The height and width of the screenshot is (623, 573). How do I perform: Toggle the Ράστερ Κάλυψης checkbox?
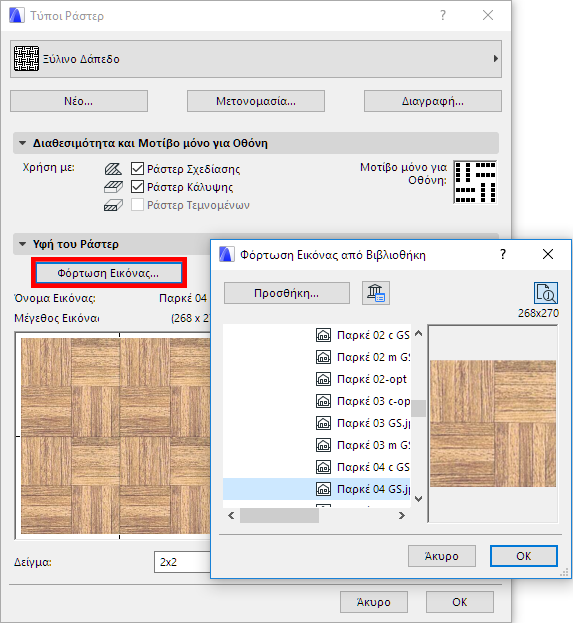(x=137, y=186)
